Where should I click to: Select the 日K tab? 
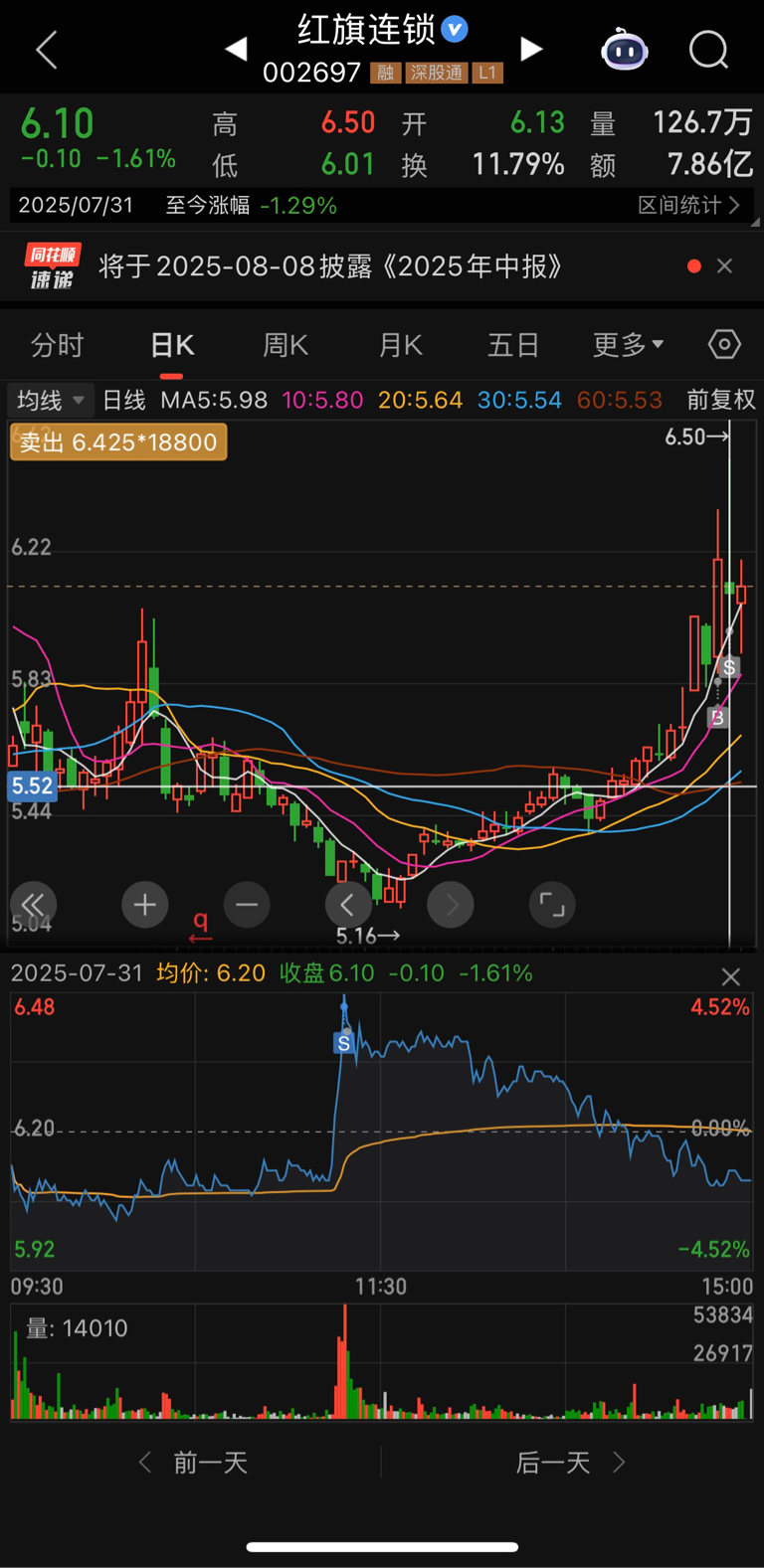tap(171, 345)
